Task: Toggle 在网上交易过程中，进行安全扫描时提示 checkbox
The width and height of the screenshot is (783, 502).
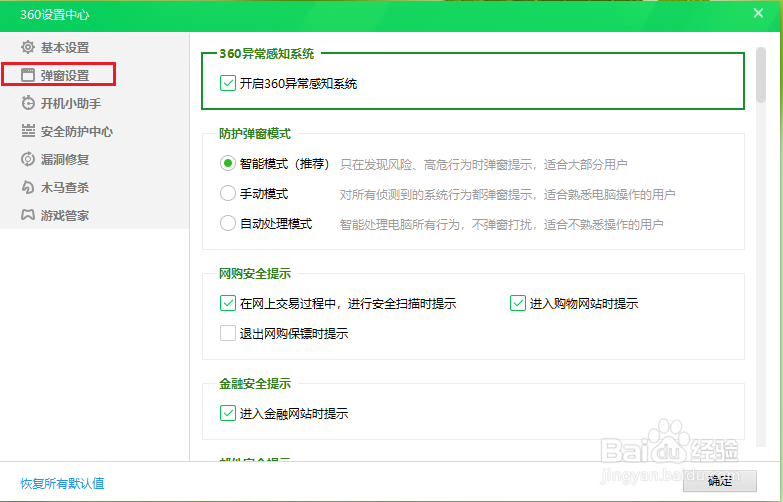Action: (228, 303)
